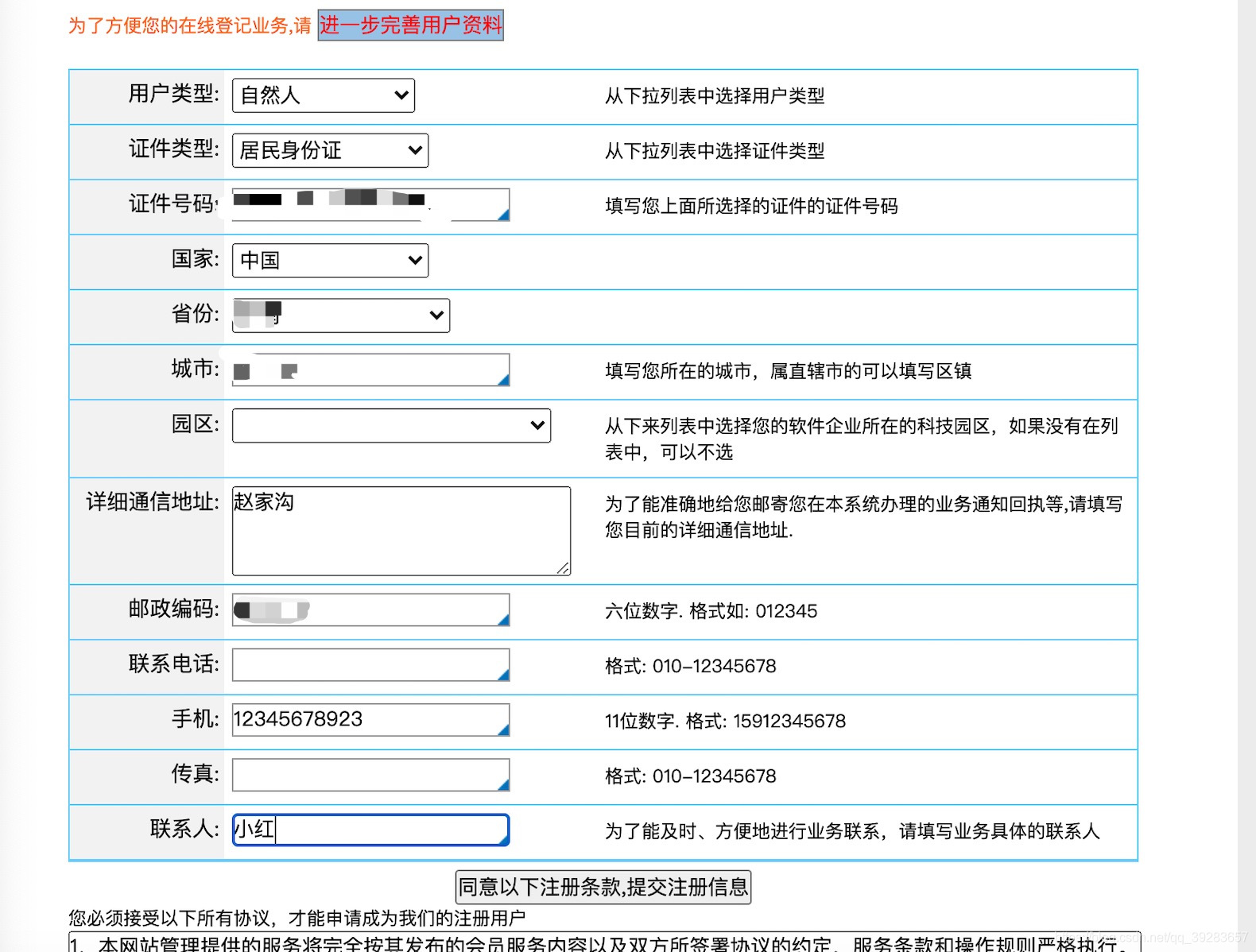Click the 省份: label
This screenshot has width=1256, height=952.
(x=196, y=314)
